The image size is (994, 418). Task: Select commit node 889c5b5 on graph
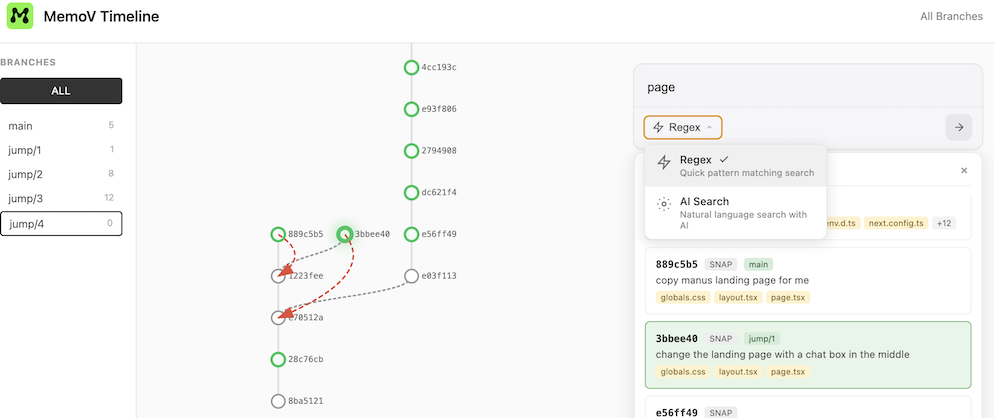point(278,234)
